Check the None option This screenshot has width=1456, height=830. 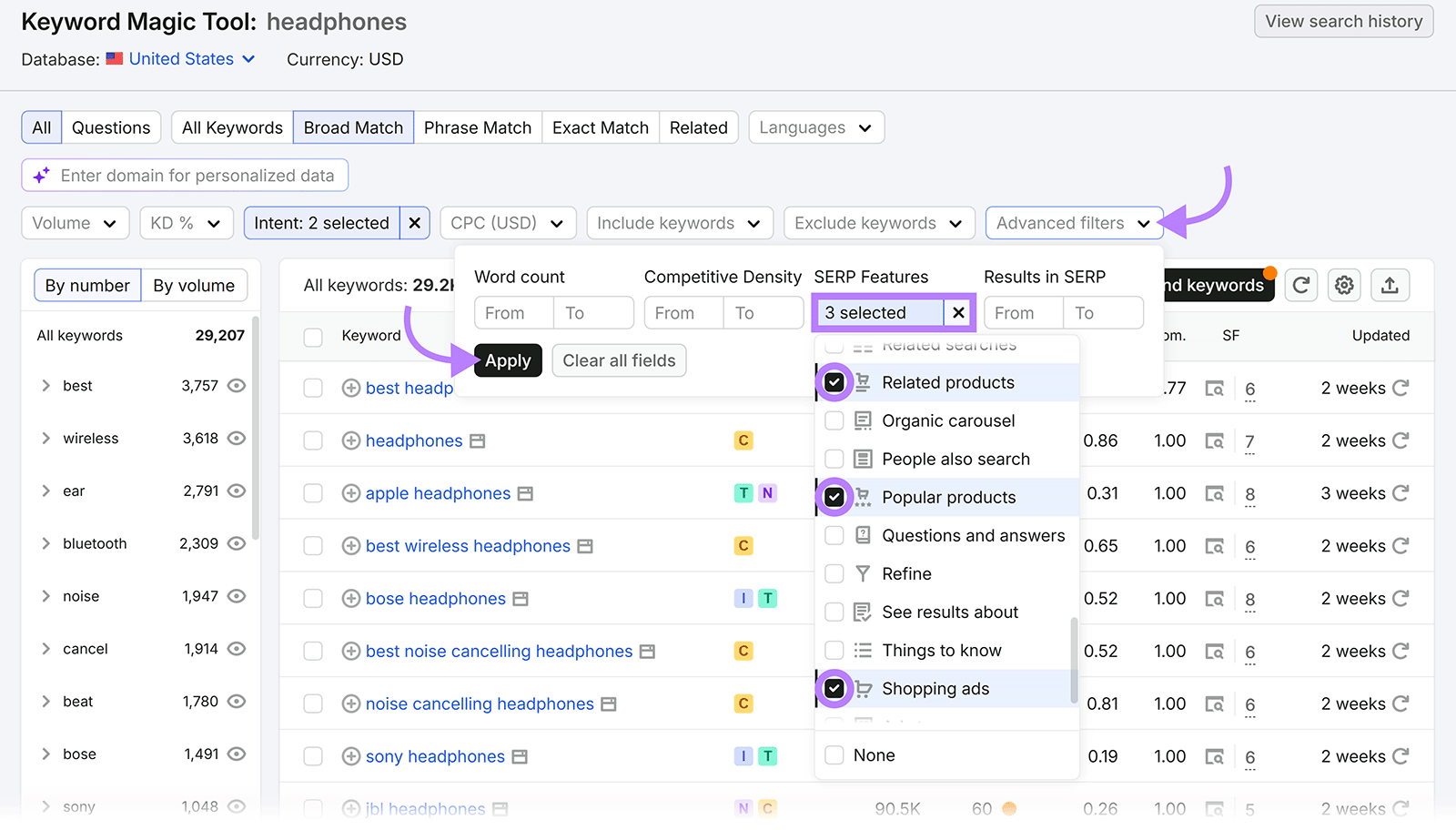pyautogui.click(x=834, y=755)
